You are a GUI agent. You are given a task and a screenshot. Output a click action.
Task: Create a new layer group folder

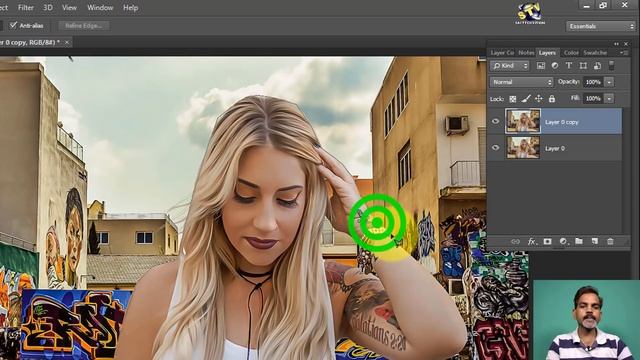[579, 241]
